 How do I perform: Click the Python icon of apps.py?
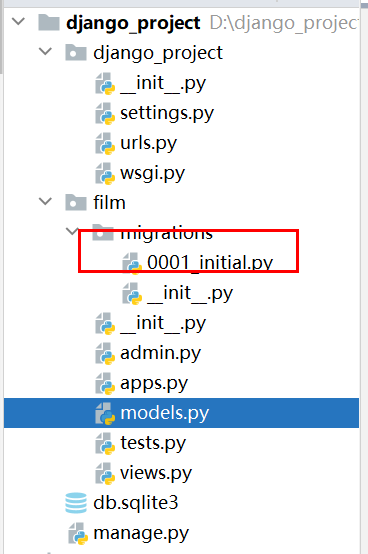click(105, 383)
